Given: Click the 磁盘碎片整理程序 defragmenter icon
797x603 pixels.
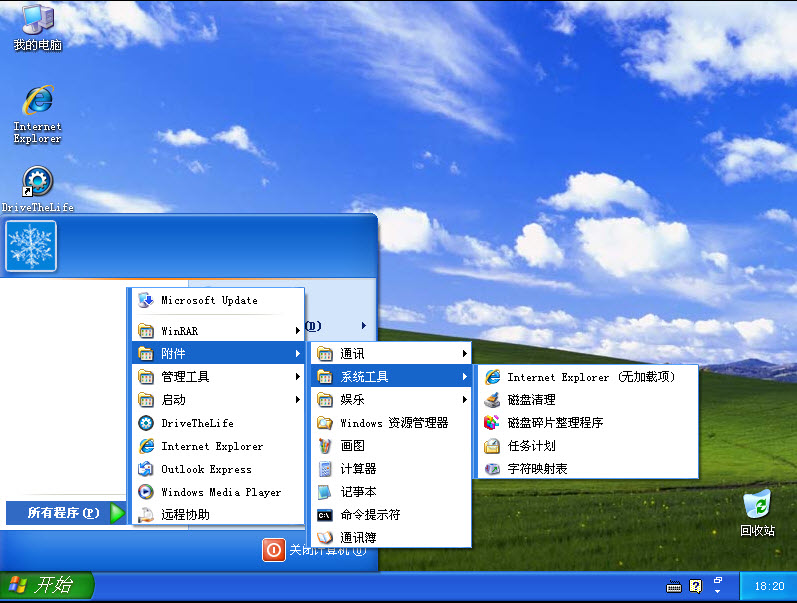Looking at the screenshot, I should click(x=492, y=423).
